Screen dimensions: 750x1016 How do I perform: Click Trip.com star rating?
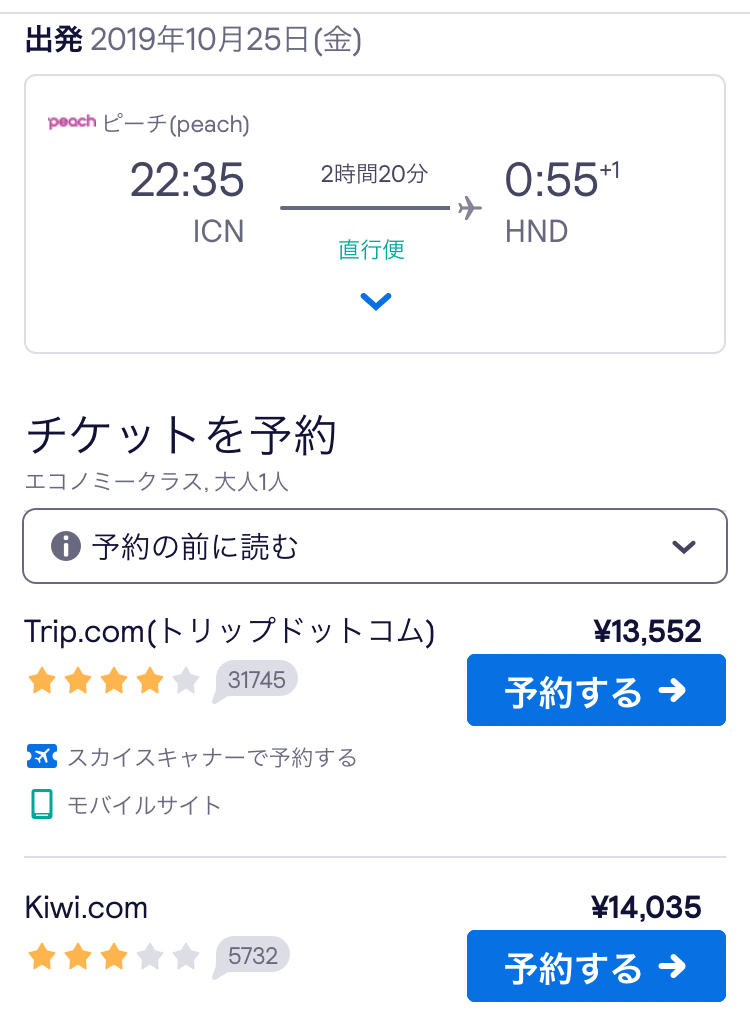click(113, 681)
